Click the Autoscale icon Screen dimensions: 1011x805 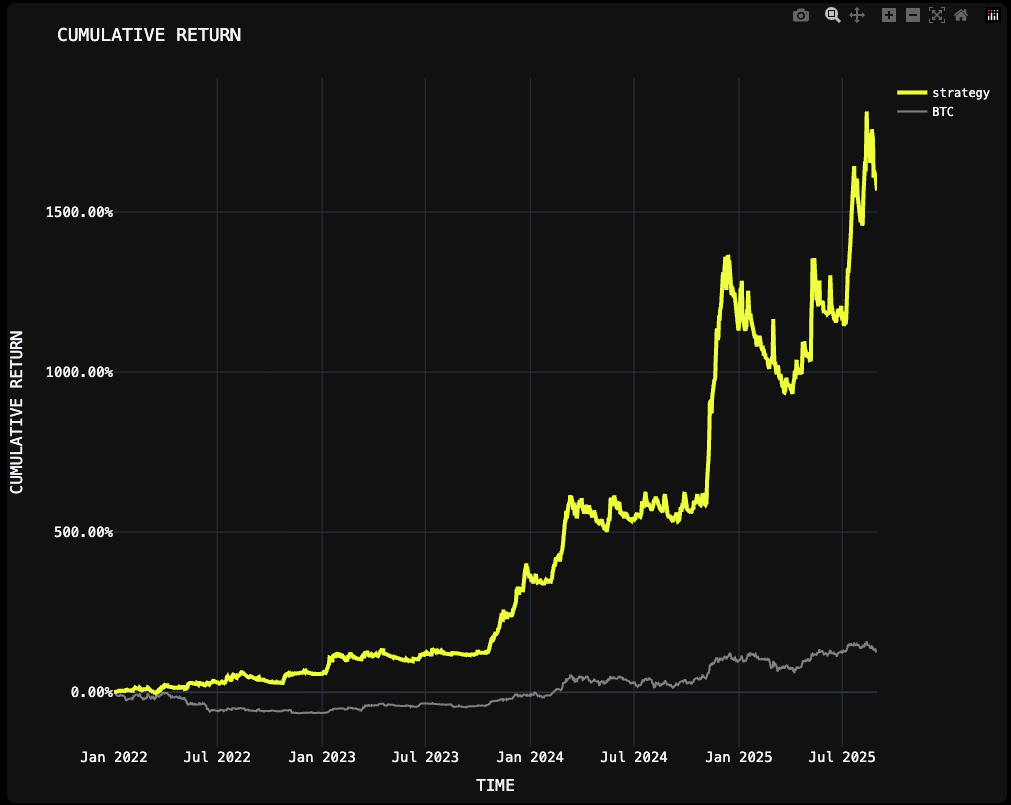(x=937, y=15)
